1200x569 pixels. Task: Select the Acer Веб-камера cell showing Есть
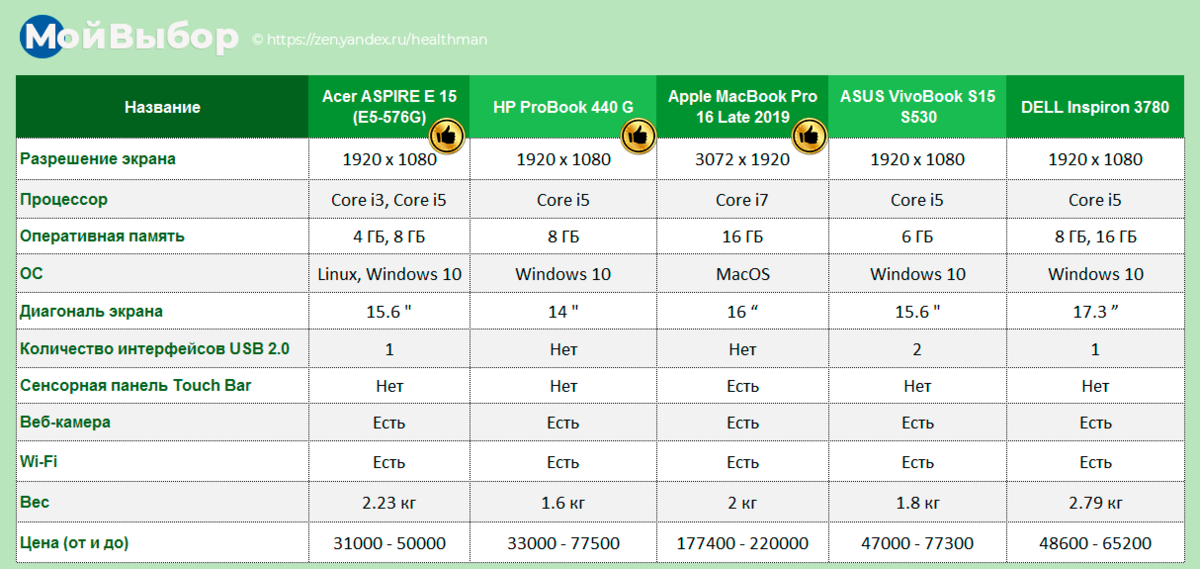click(389, 422)
